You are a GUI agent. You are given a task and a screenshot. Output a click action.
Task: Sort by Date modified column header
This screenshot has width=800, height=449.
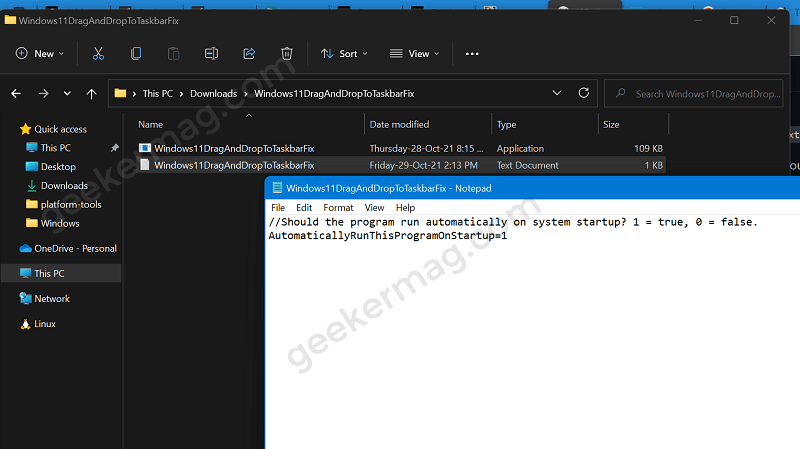pyautogui.click(x=399, y=124)
